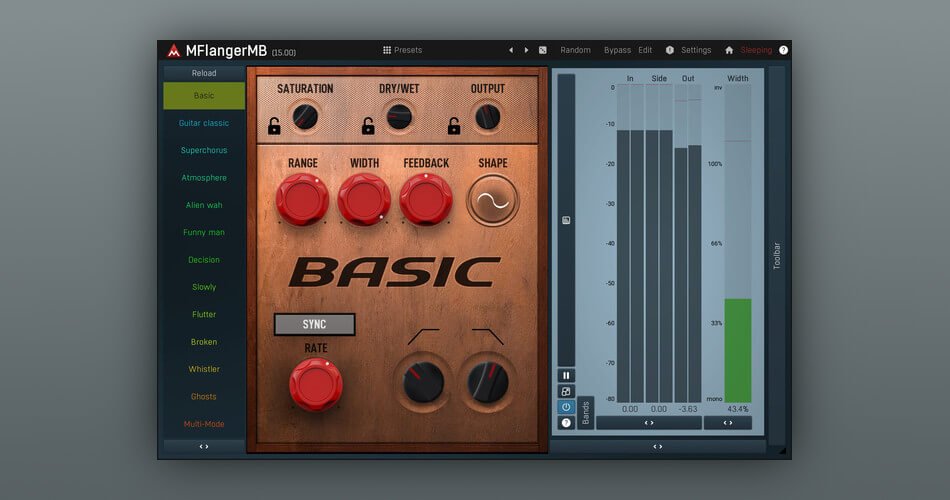Click the high-pass filter shape icon

click(x=424, y=336)
